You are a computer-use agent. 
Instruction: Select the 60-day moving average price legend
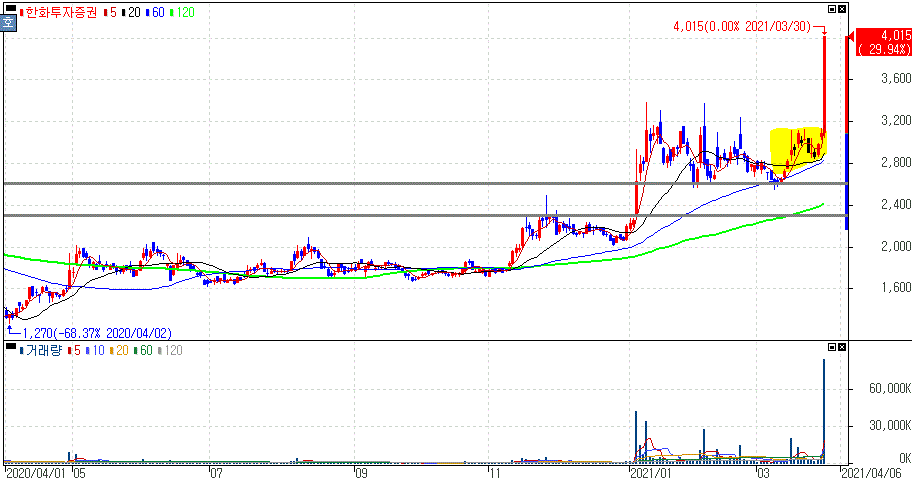point(155,12)
